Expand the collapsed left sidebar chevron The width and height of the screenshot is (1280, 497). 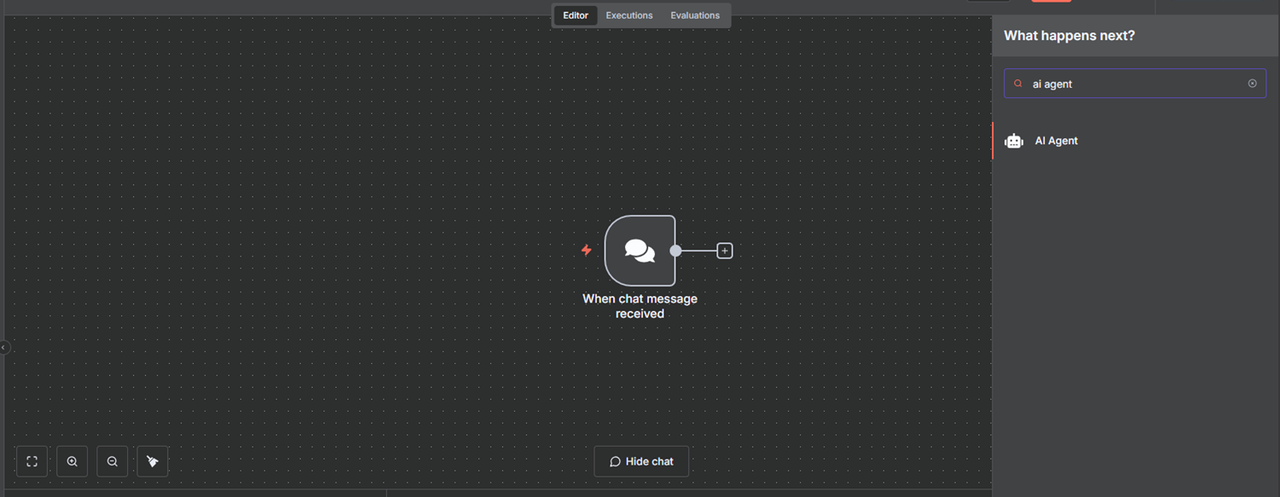(4, 347)
